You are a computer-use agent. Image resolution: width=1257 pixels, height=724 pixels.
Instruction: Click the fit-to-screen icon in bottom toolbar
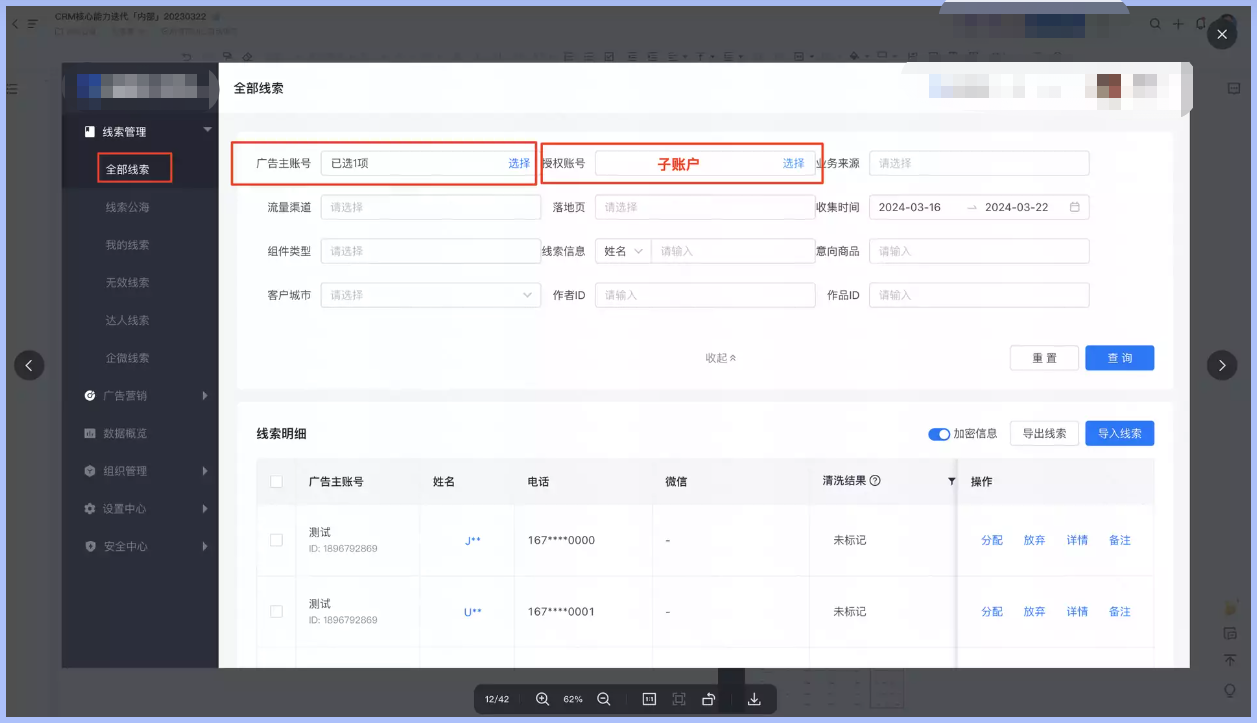[x=679, y=699]
